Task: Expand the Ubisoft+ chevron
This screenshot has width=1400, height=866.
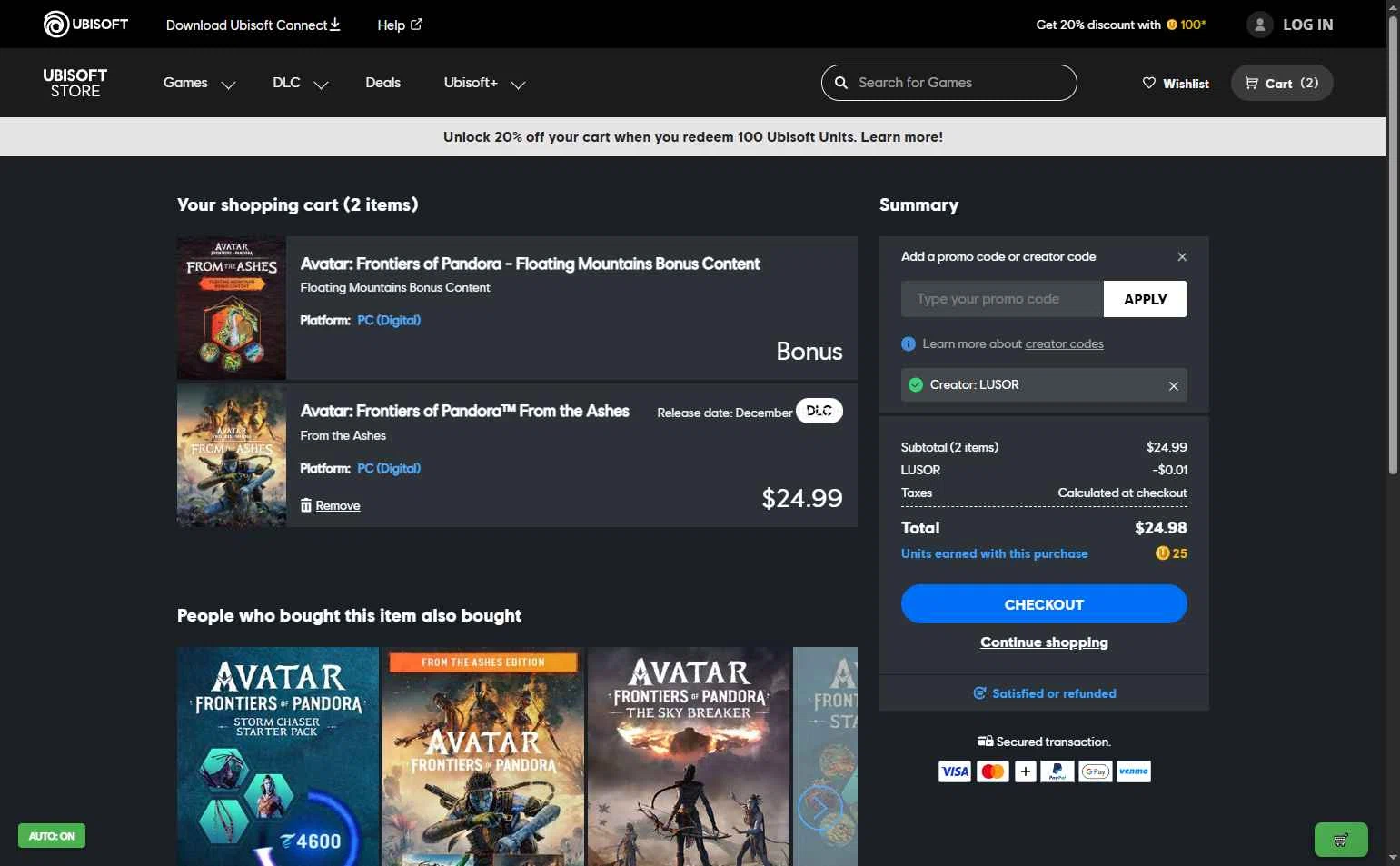Action: coord(518,85)
